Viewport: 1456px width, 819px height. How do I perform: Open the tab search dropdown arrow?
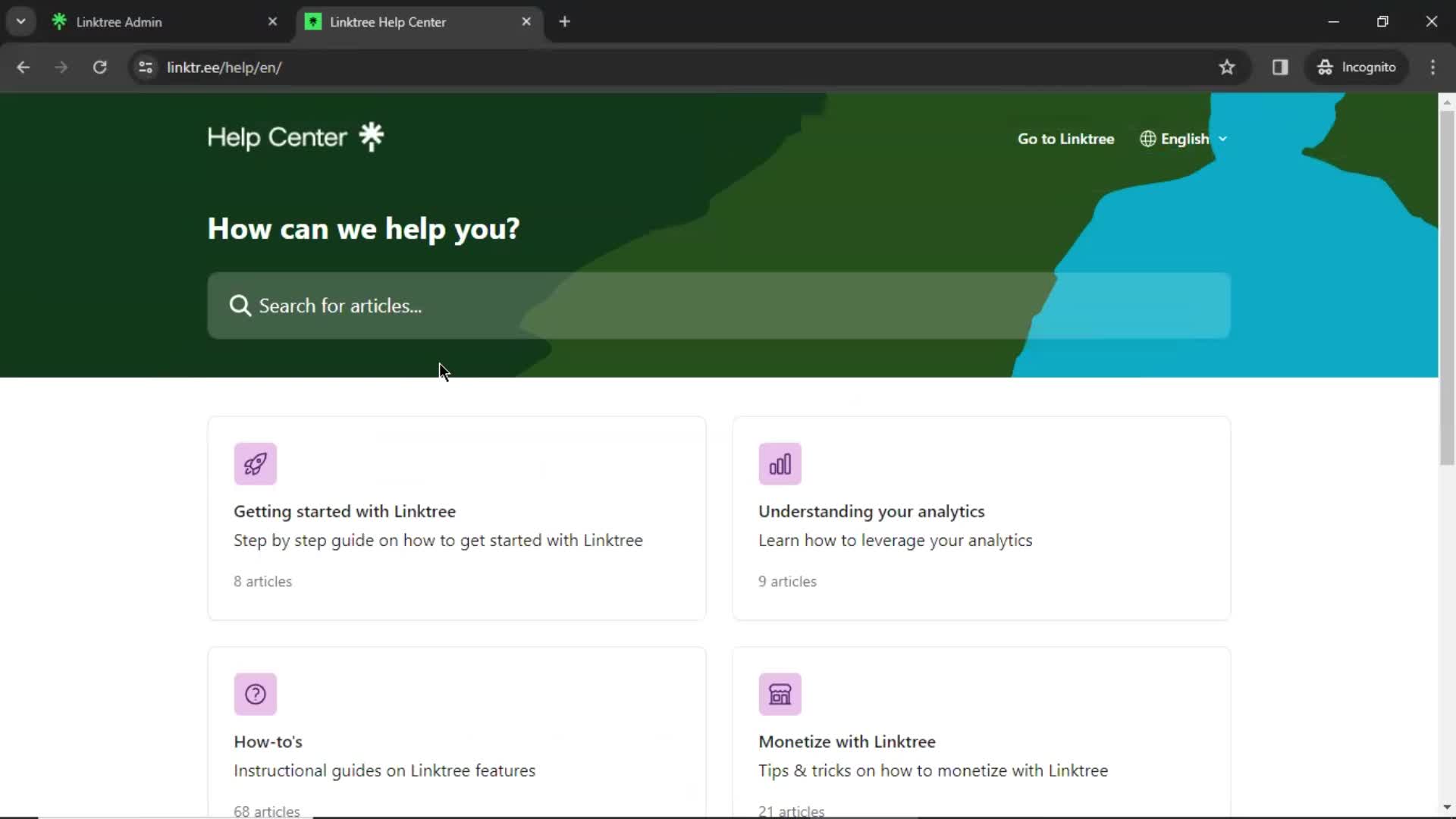20,22
